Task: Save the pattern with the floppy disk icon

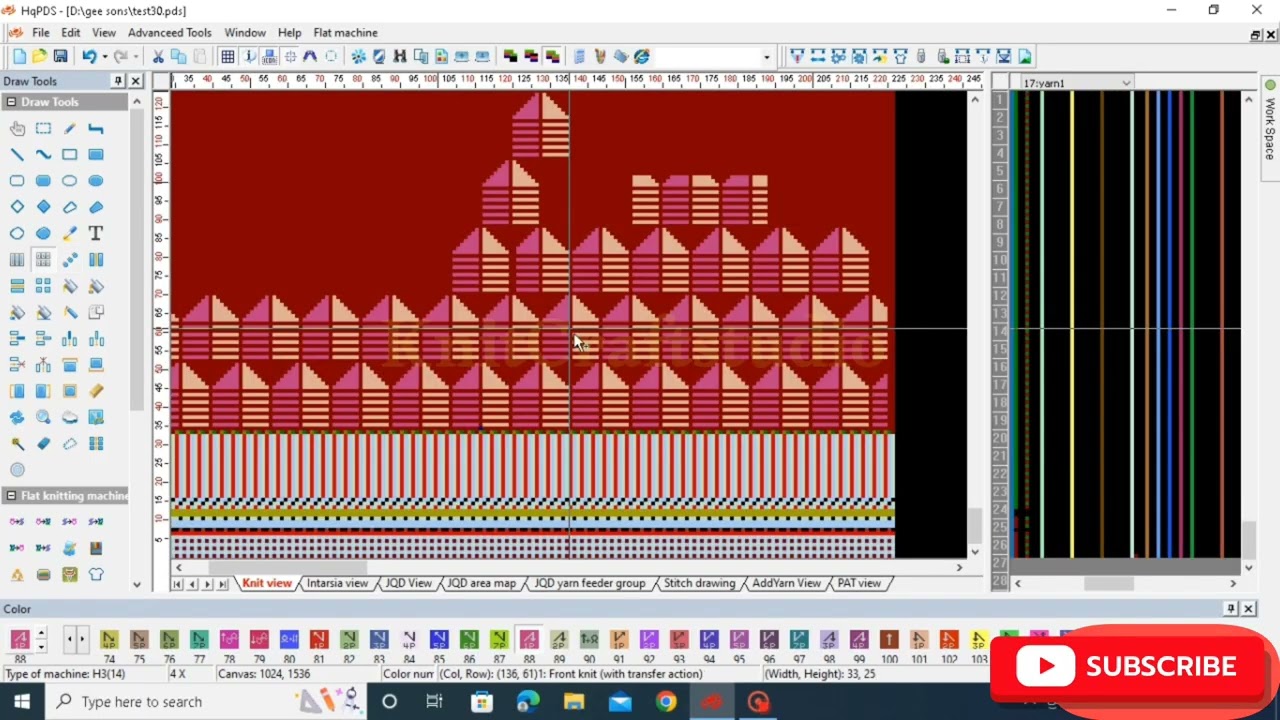Action: pos(60,57)
